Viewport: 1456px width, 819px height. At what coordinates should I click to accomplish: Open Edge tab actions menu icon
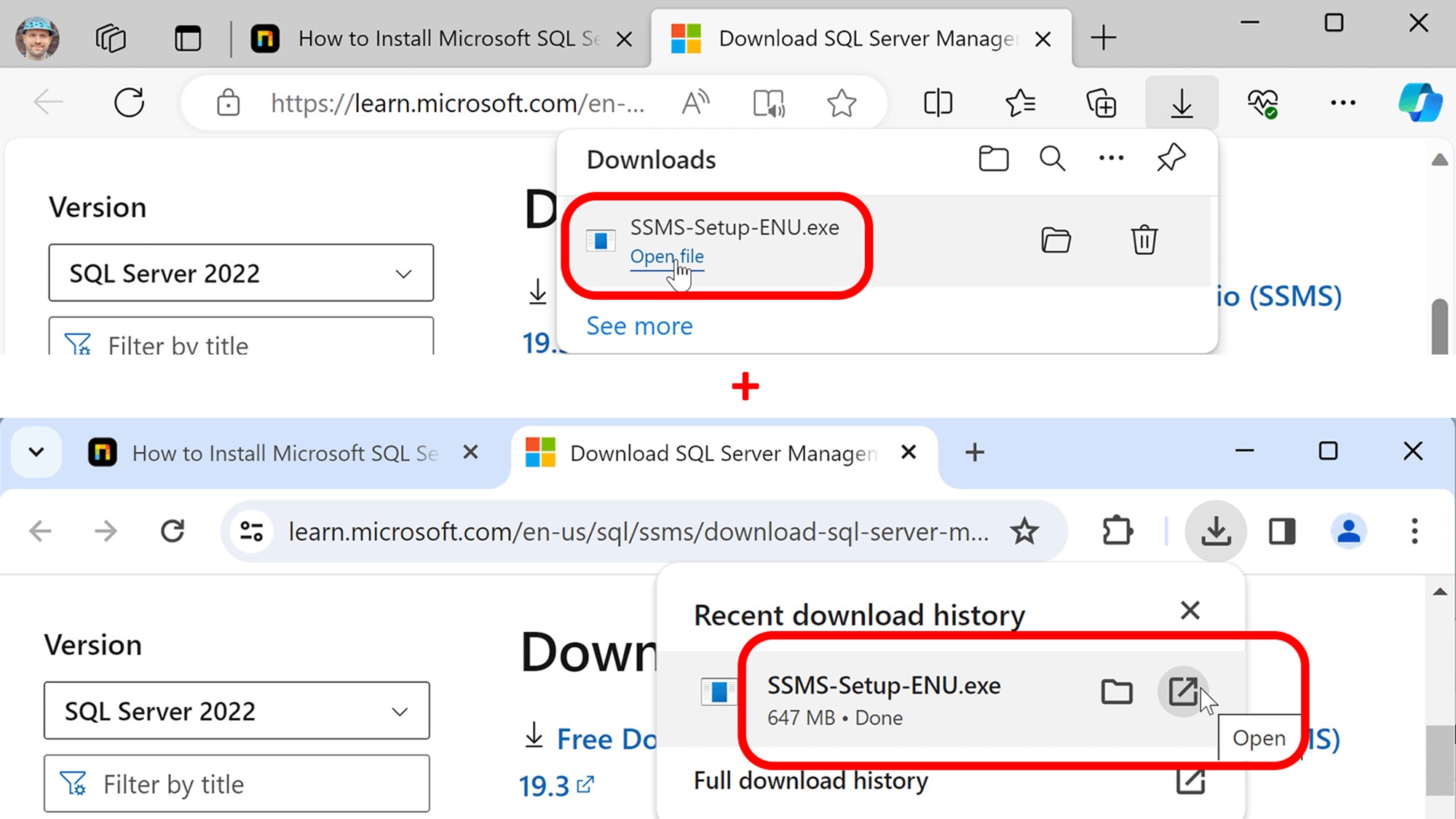188,38
